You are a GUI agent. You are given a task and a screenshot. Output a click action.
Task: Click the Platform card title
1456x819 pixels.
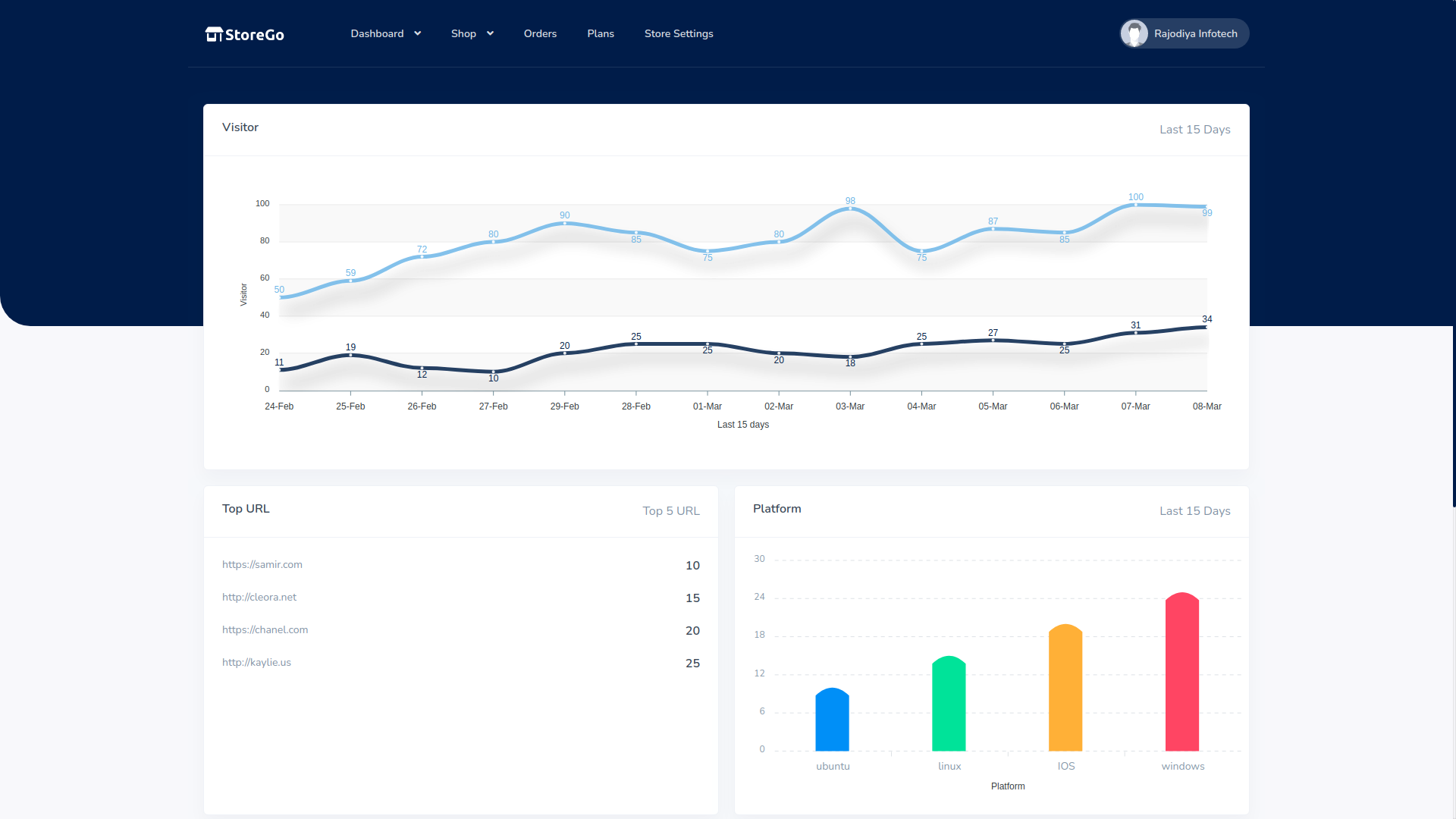[777, 509]
